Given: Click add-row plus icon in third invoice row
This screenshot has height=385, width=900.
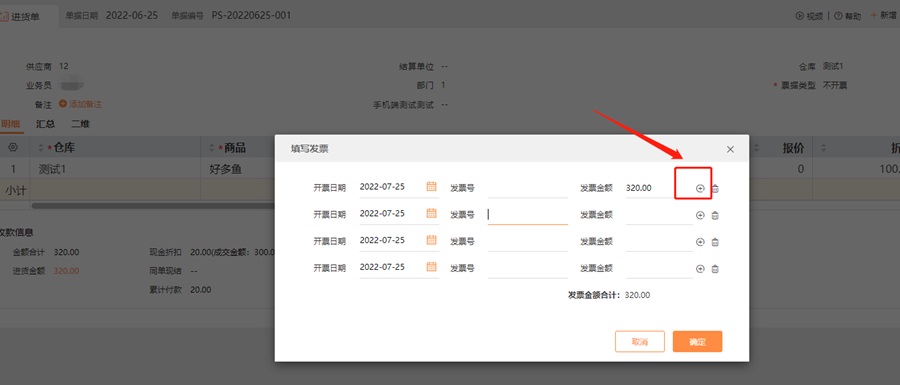Looking at the screenshot, I should click(700, 242).
